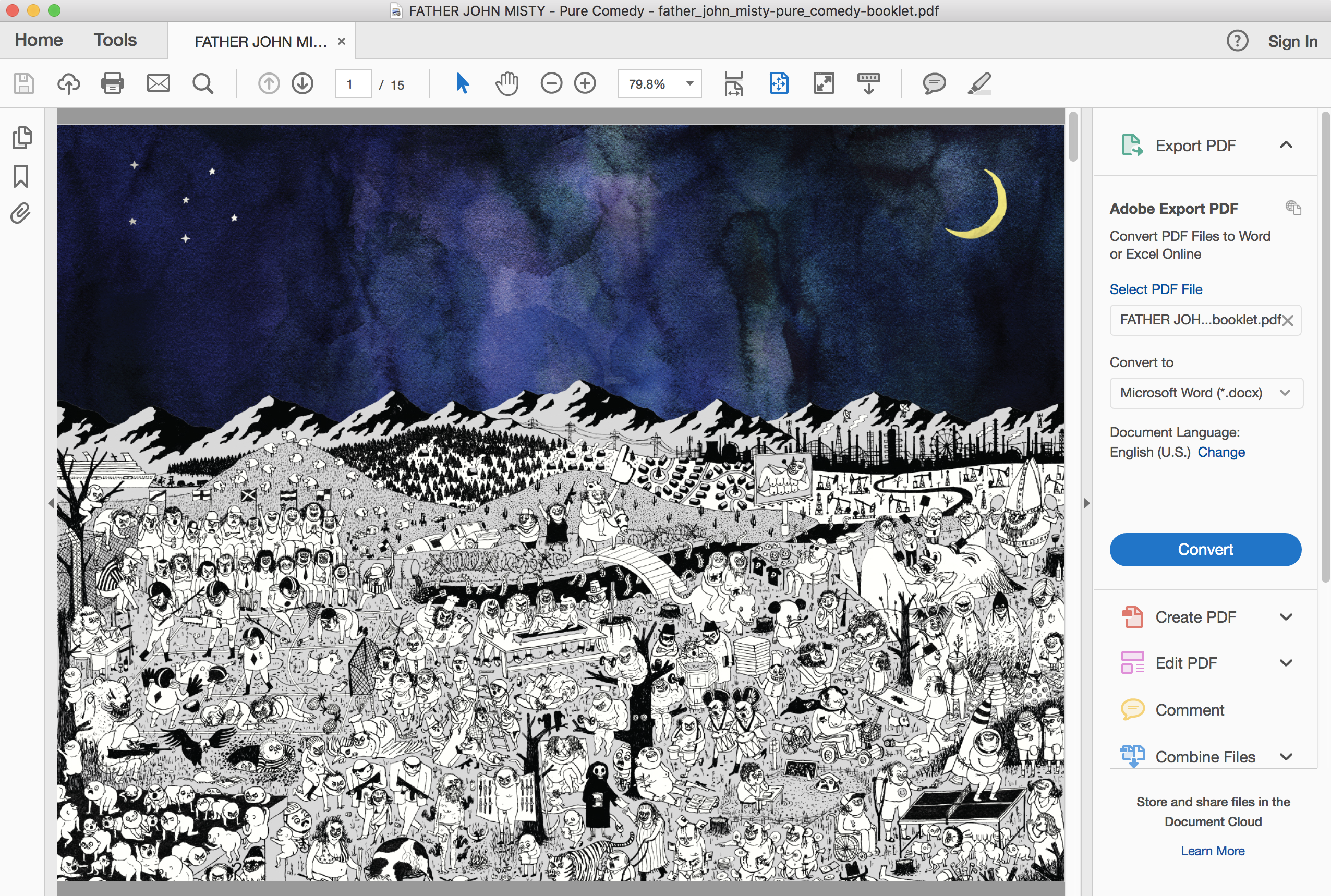The height and width of the screenshot is (896, 1331).
Task: Enter fullscreen reading mode
Action: click(823, 83)
